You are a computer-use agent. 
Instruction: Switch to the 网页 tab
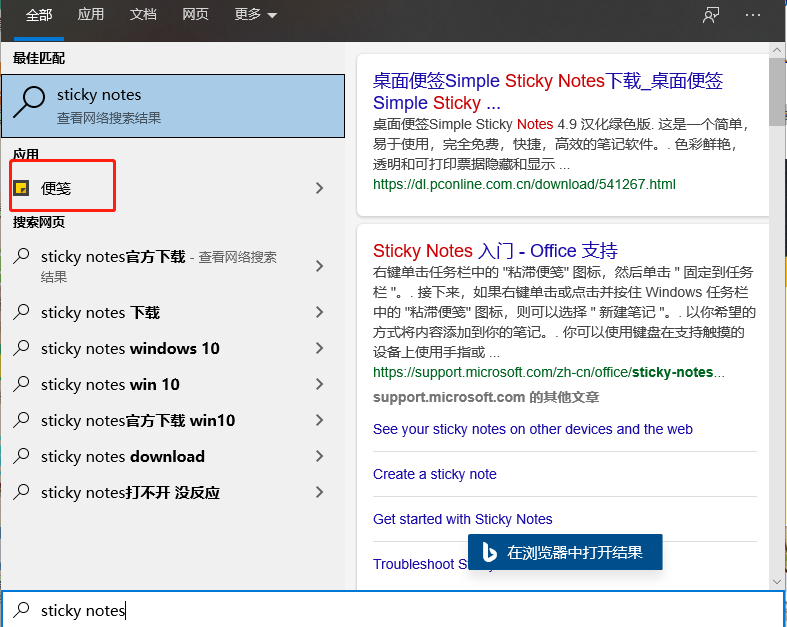point(196,14)
